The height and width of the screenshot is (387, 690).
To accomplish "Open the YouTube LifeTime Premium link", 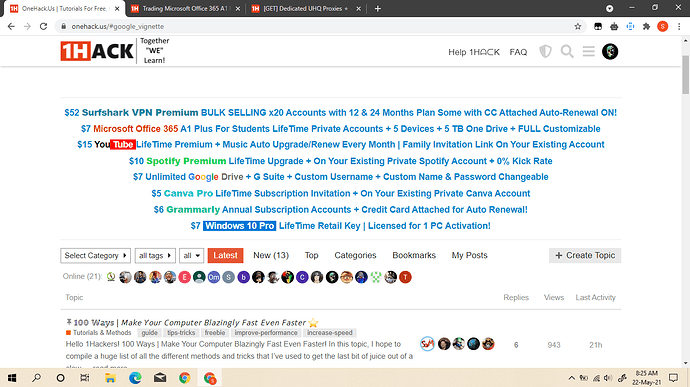I will pos(341,144).
